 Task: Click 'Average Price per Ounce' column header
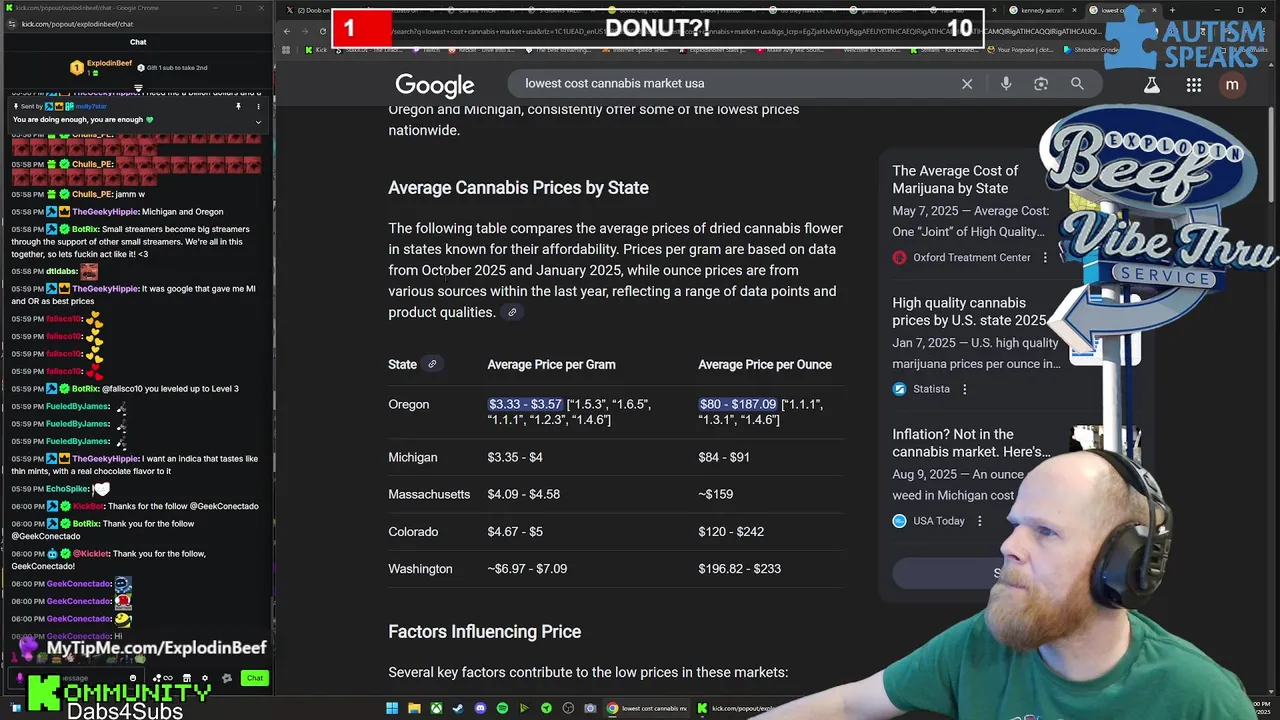pos(765,365)
